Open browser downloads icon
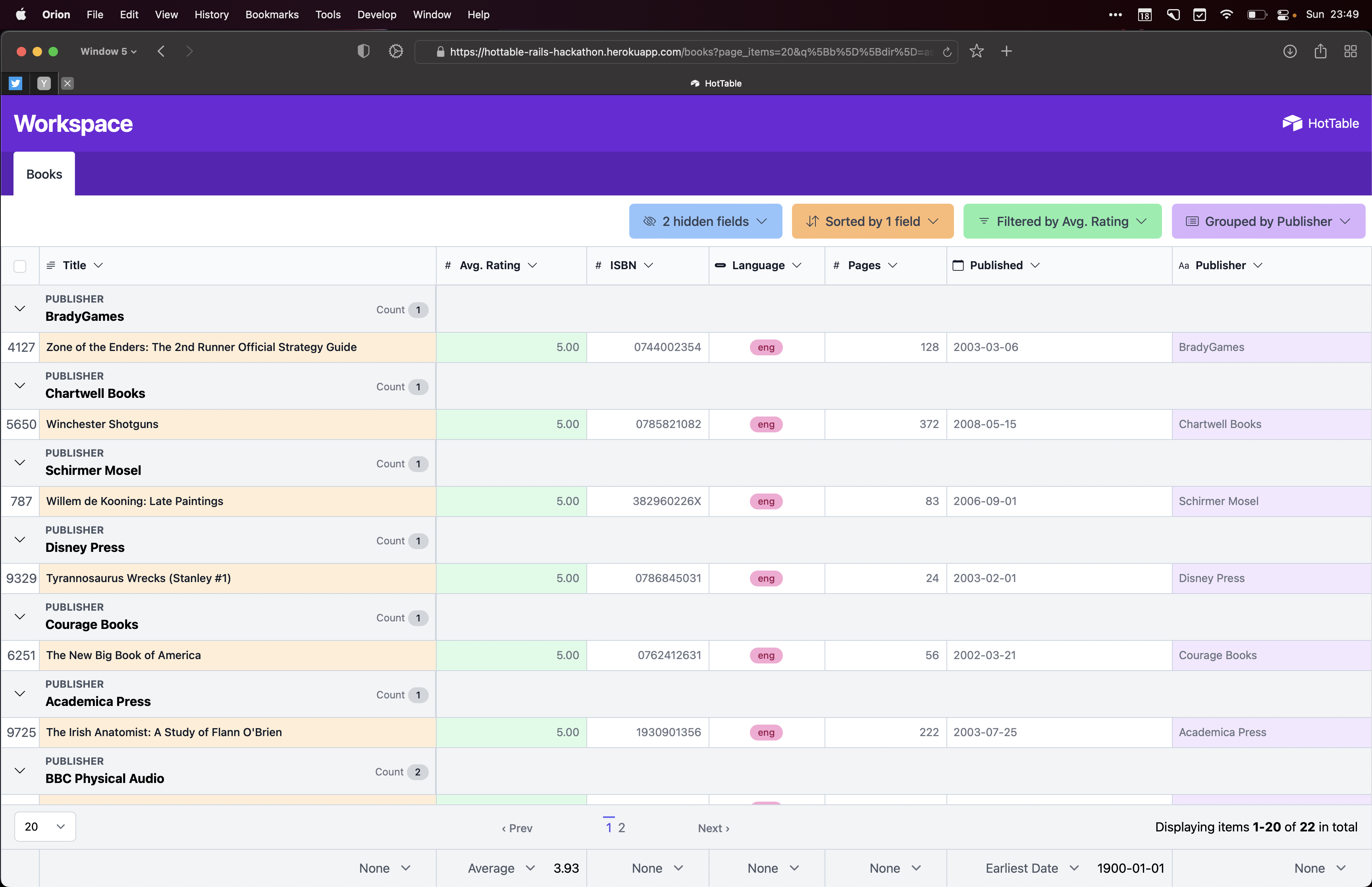The height and width of the screenshot is (887, 1372). tap(1290, 51)
